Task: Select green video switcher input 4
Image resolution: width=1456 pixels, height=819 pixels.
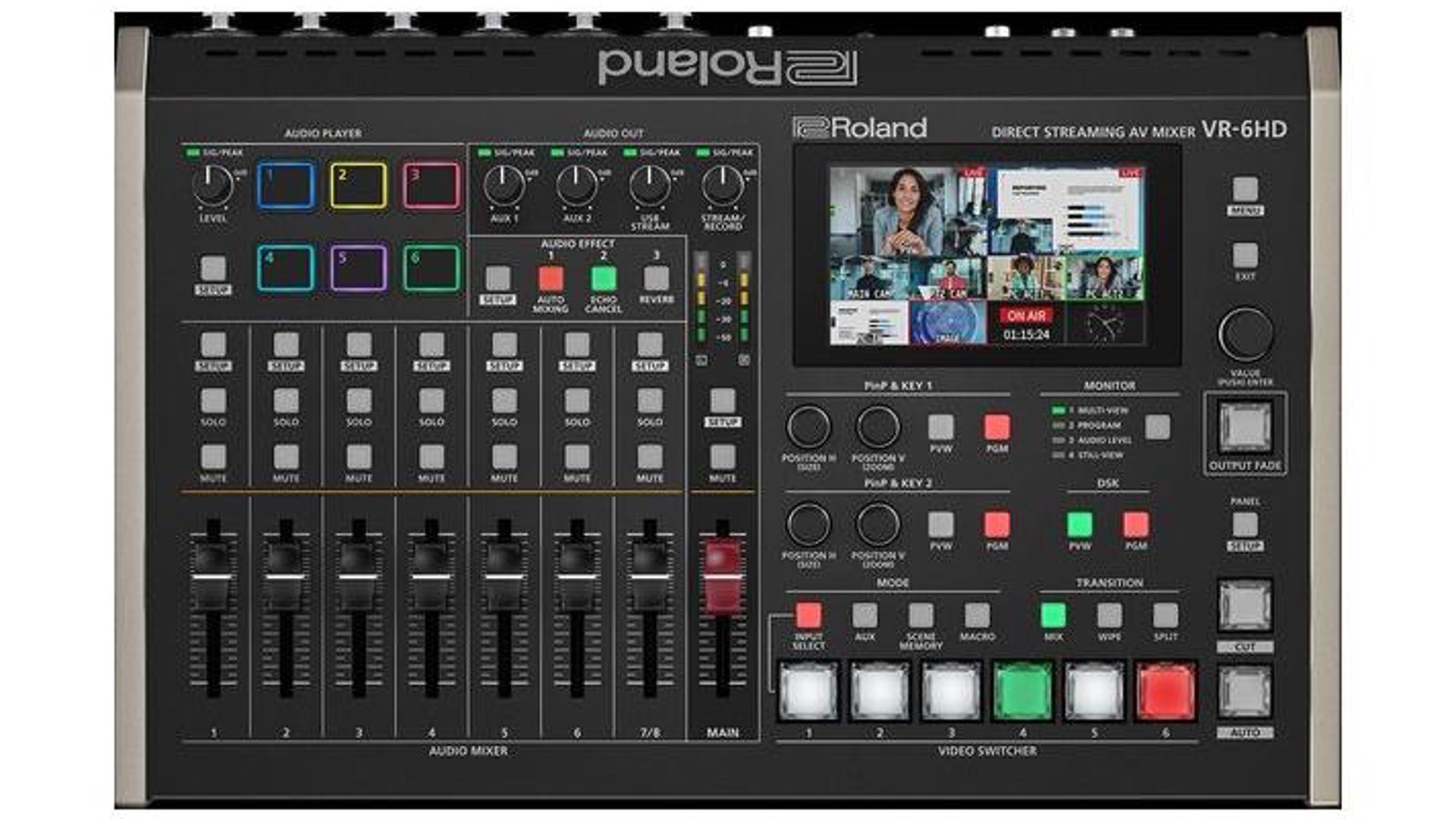Action: coord(1023,691)
